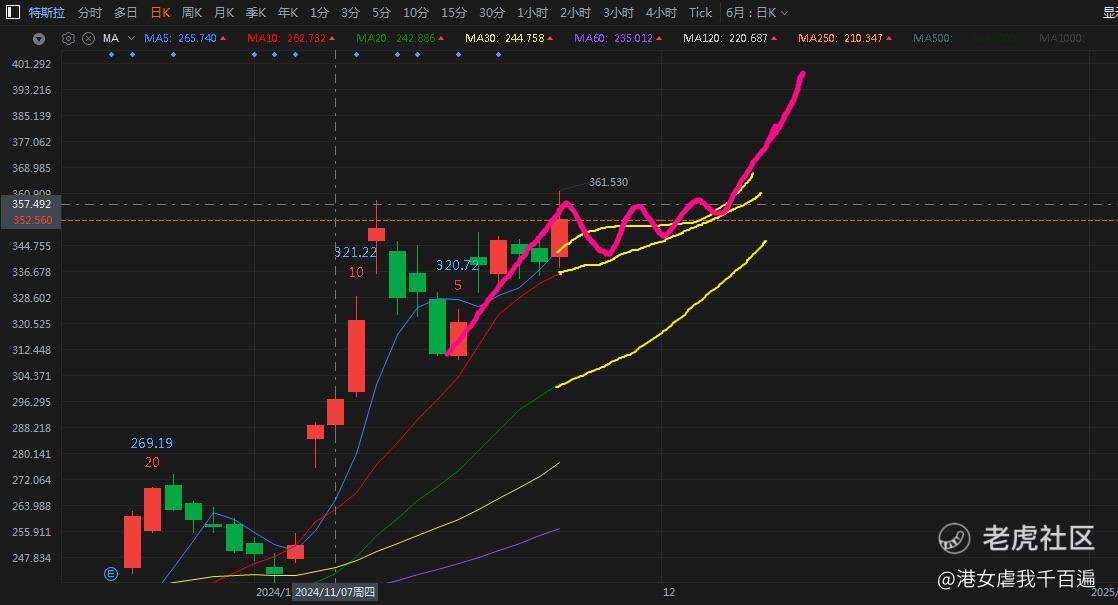Expand the 6月：日K range dropdown

click(x=757, y=13)
